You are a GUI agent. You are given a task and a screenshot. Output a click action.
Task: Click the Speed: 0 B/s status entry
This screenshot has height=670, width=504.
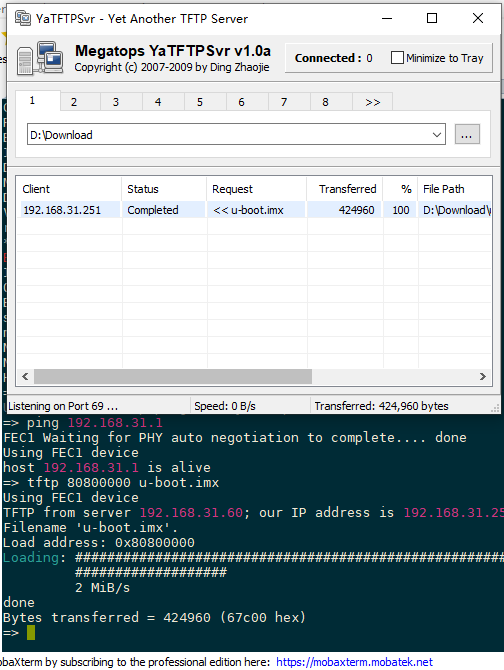pyautogui.click(x=225, y=406)
